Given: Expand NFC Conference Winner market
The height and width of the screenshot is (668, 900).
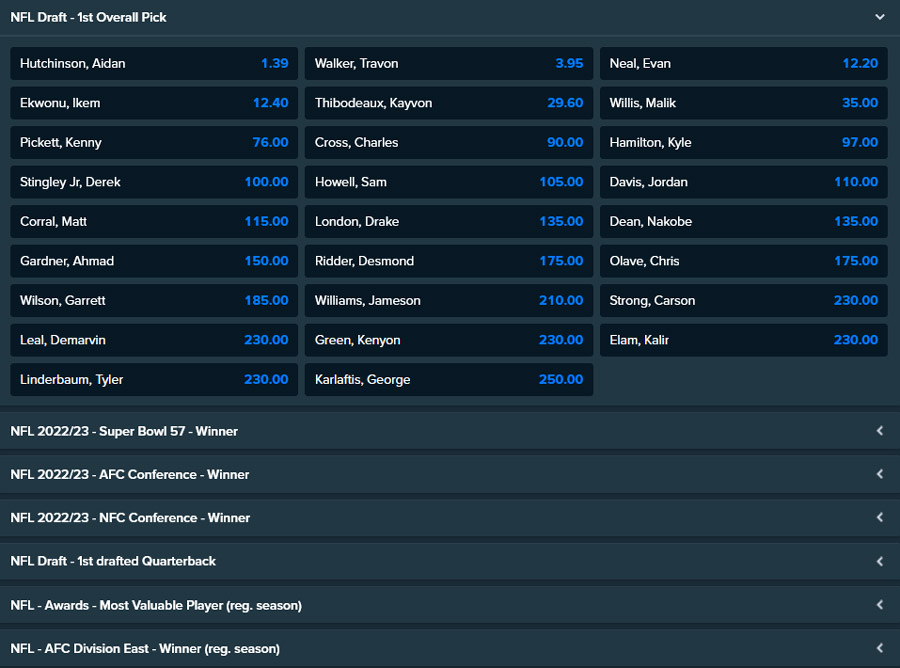Looking at the screenshot, I should click(x=450, y=518).
